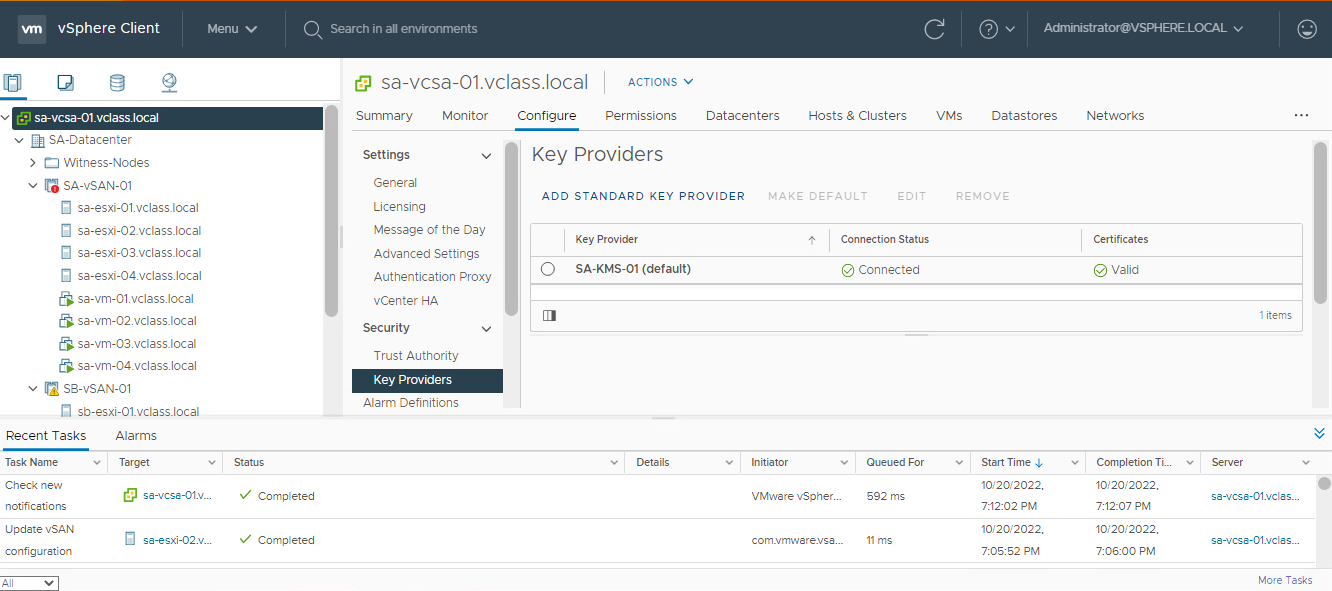Open the All filter dropdown at bottom
Screen dimensions: 1332x591
click(30, 583)
